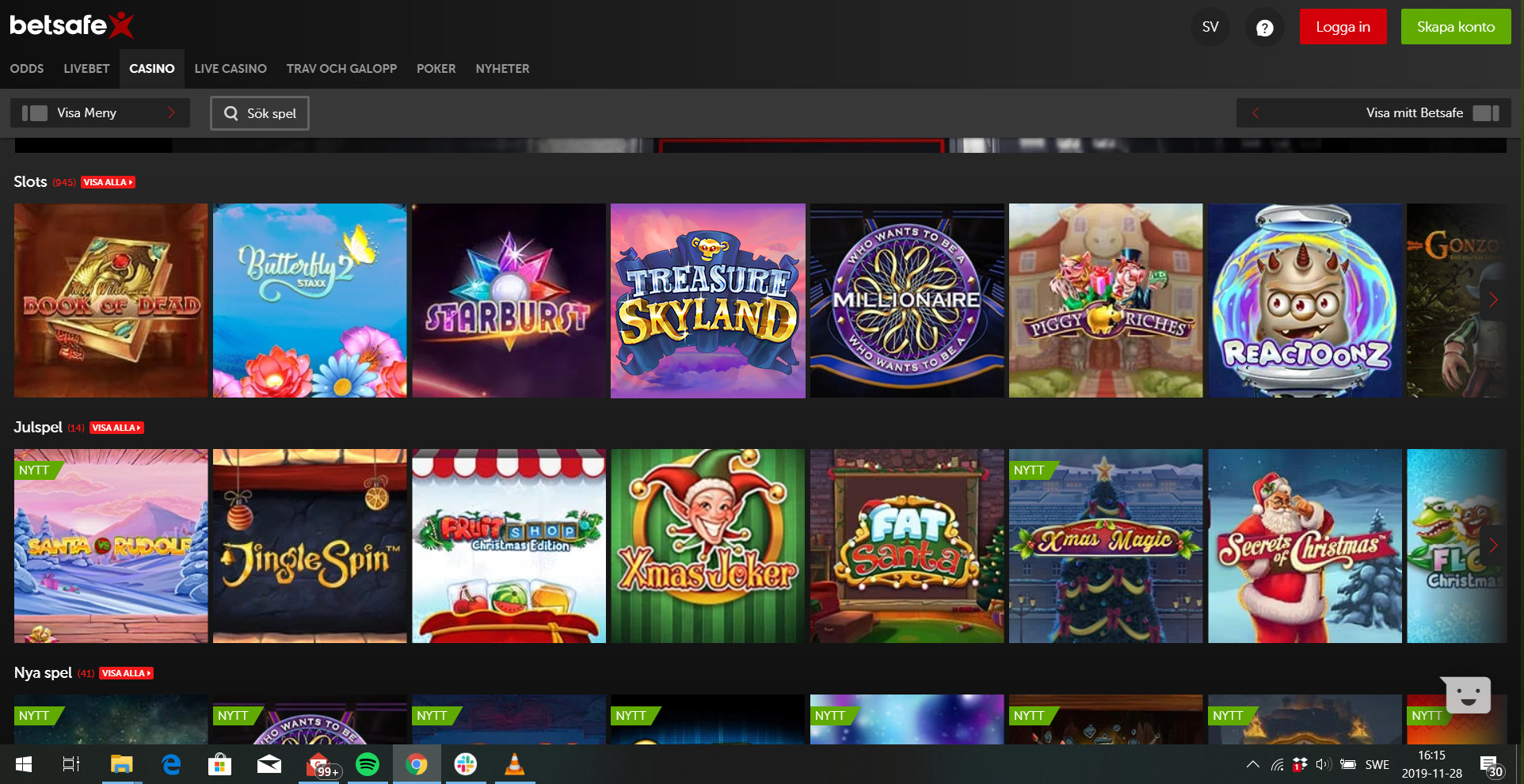This screenshot has width=1524, height=784.
Task: Open the ODDS tab
Action: [x=27, y=69]
